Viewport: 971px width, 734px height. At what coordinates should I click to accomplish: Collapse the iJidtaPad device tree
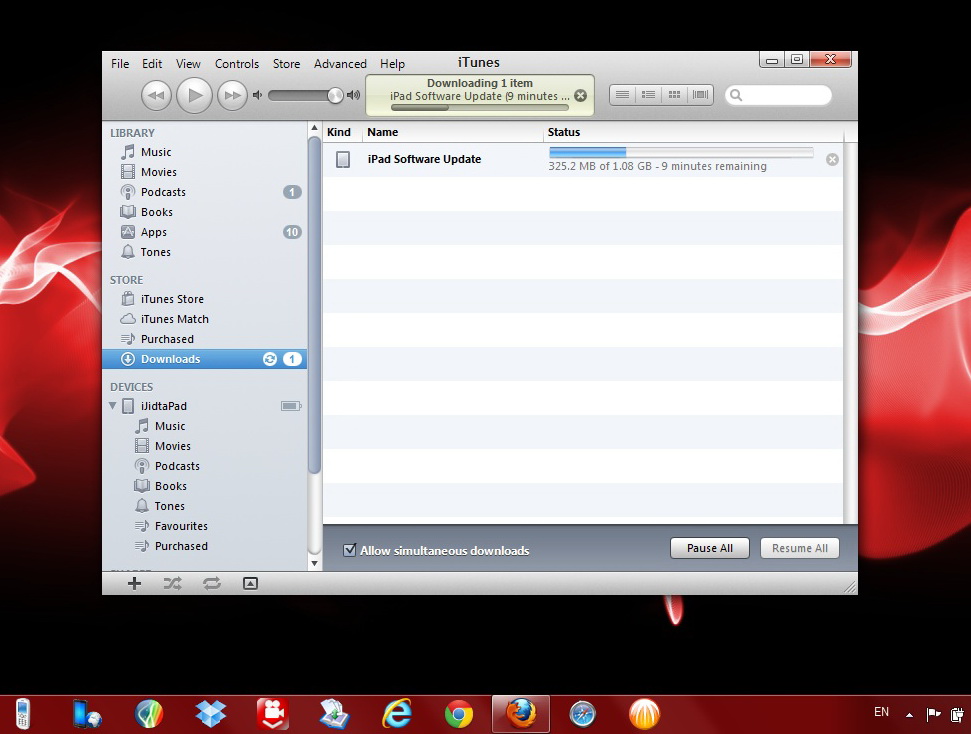(x=112, y=406)
